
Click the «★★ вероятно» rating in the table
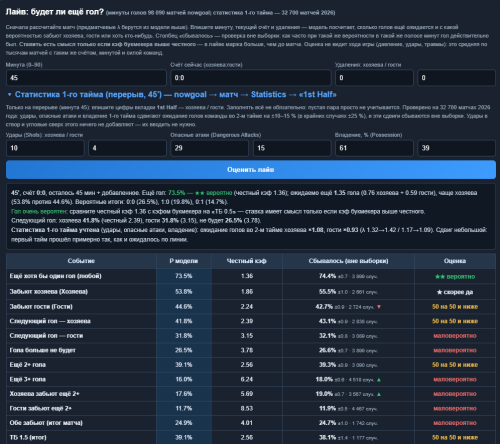pyautogui.click(x=455, y=276)
